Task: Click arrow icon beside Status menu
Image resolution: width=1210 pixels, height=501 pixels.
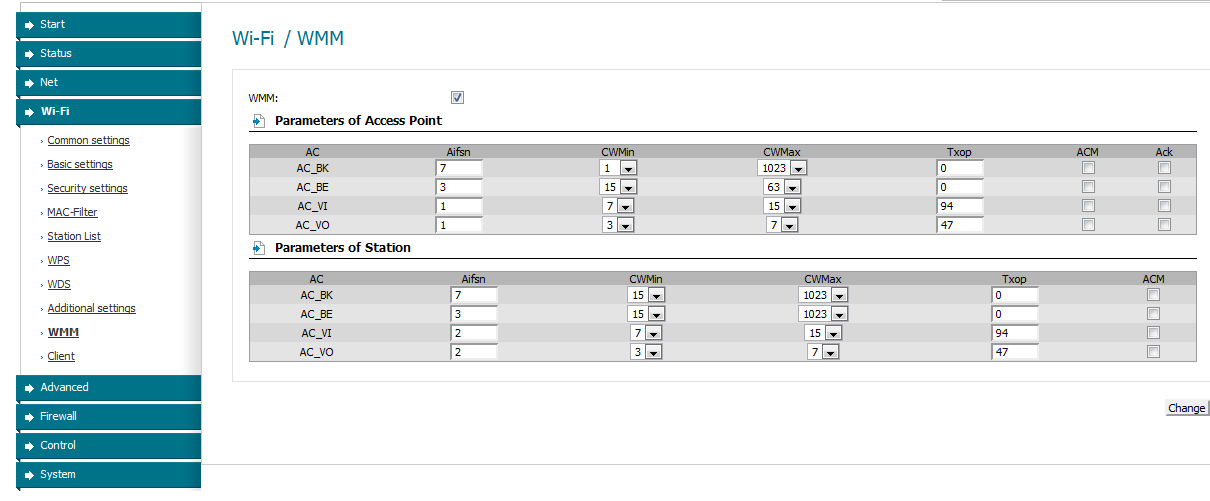Action: pos(29,53)
